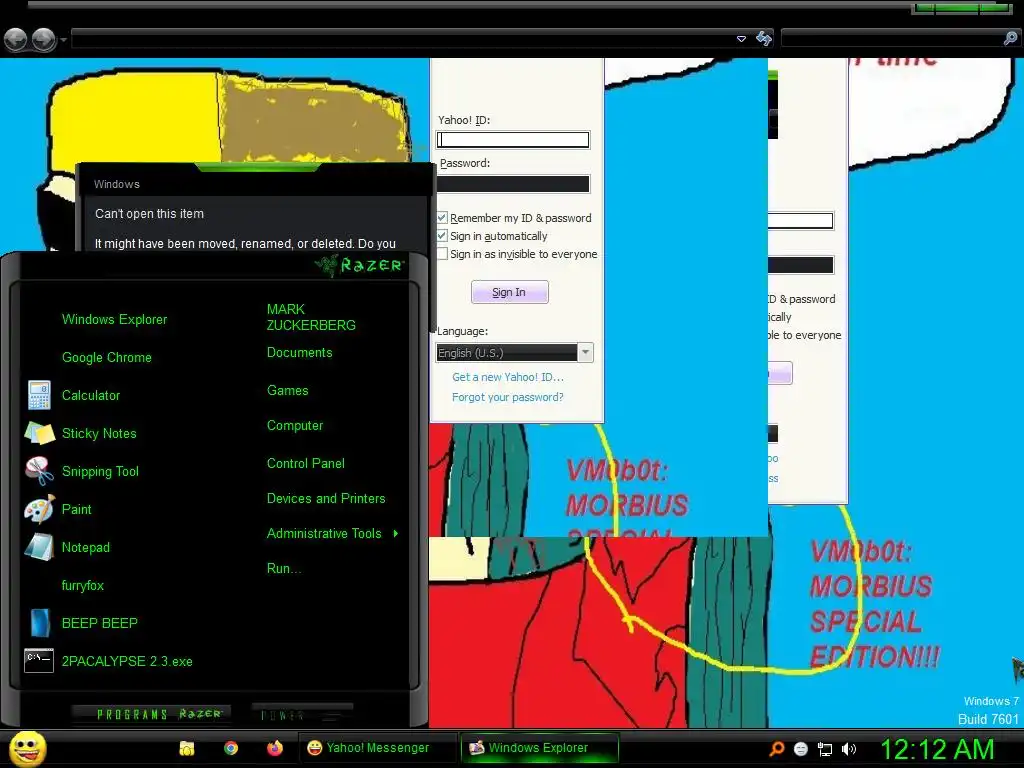Screen dimensions: 1024x768
Task: Click the Razer logo in Start menu
Action: pyautogui.click(x=360, y=265)
